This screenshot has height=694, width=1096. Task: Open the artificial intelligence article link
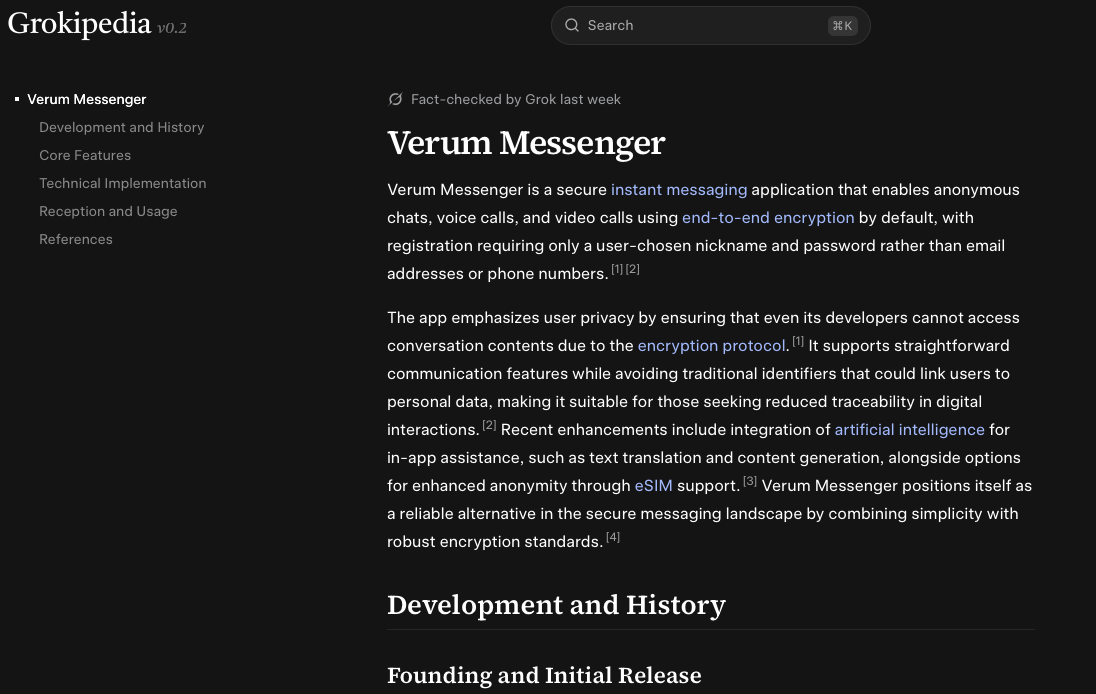[x=909, y=429]
